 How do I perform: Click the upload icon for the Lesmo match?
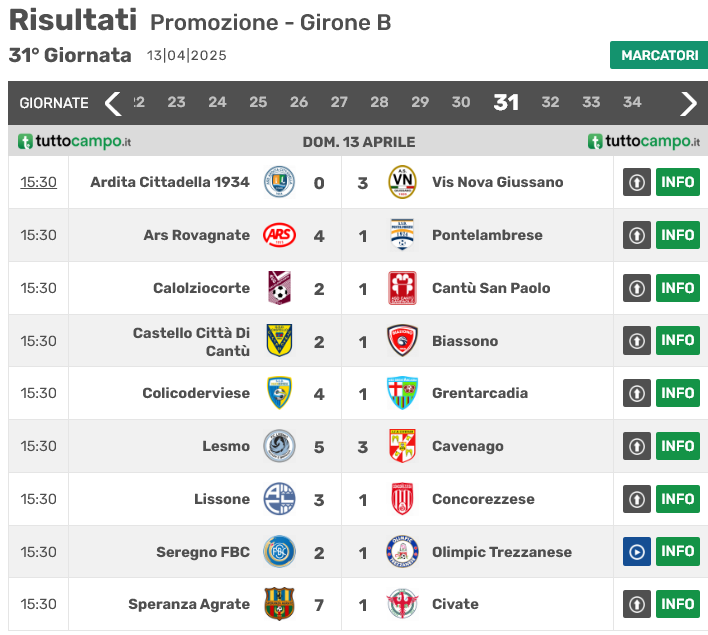point(637,446)
